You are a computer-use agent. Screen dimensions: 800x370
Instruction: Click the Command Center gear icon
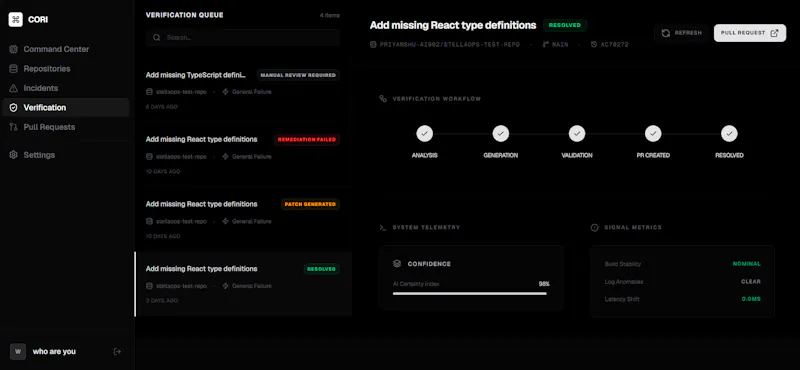(x=13, y=50)
